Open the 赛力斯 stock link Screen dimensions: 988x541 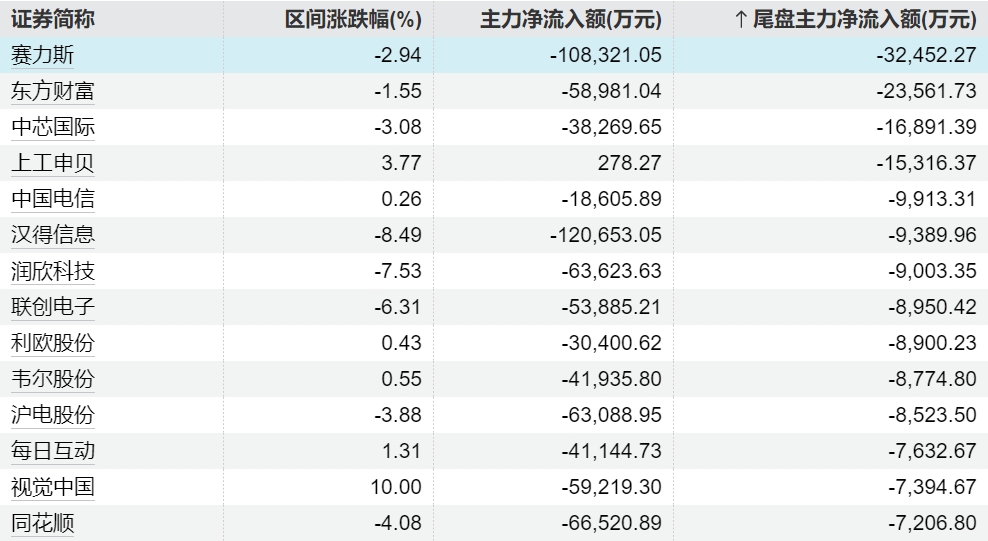42,55
